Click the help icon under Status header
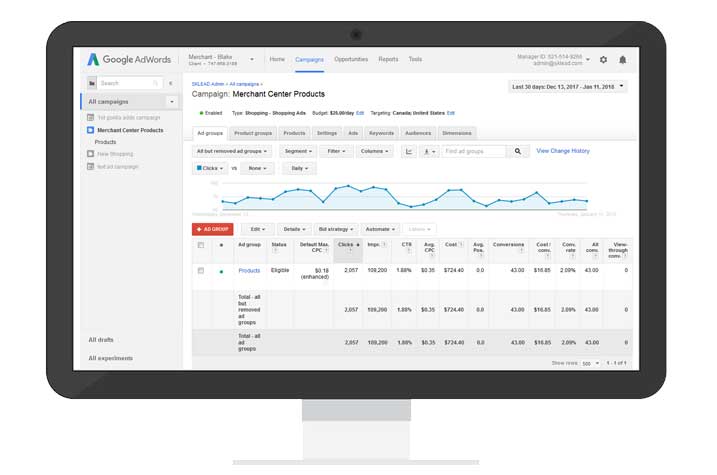The height and width of the screenshot is (475, 717). point(275,251)
